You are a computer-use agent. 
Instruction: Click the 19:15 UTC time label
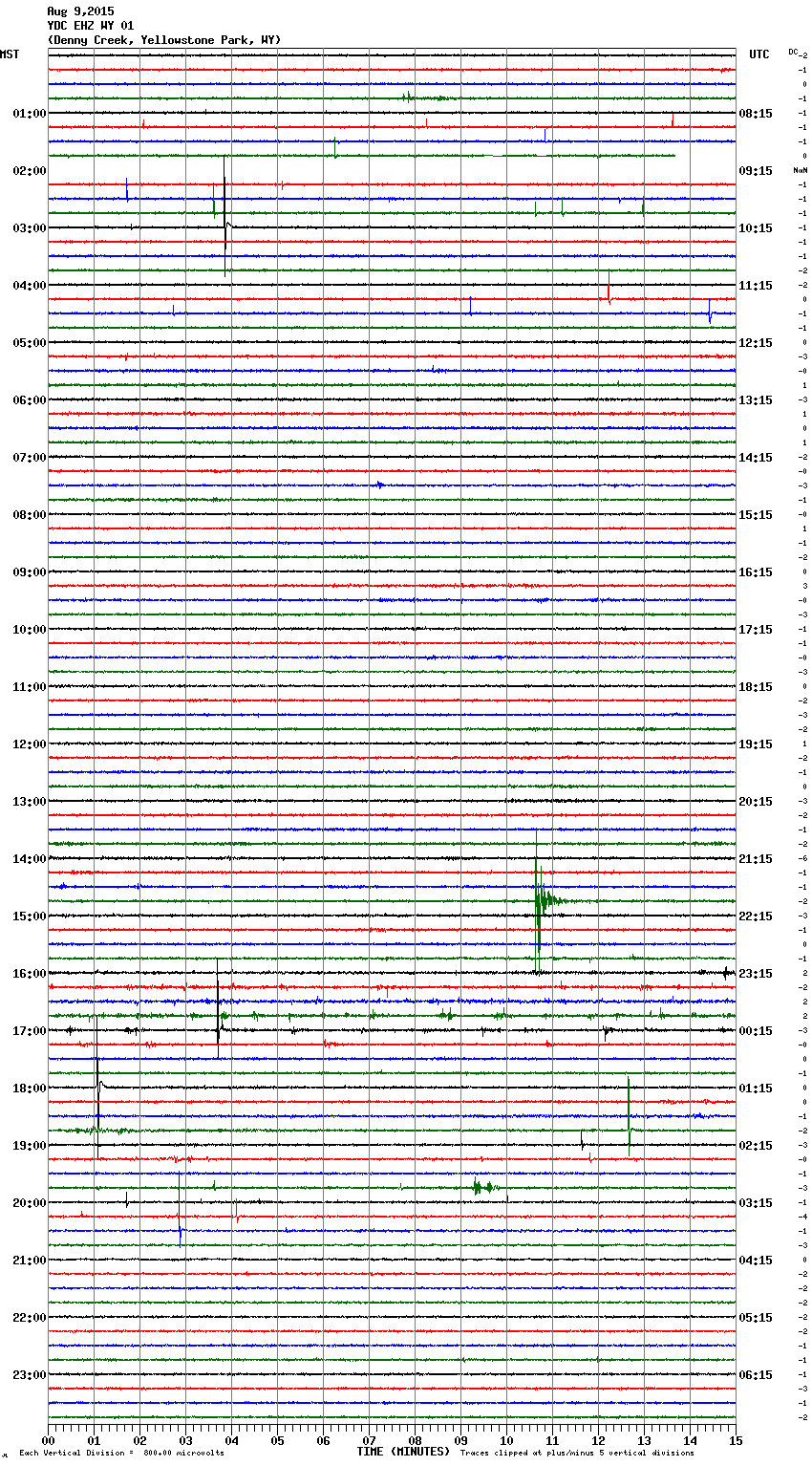click(756, 744)
